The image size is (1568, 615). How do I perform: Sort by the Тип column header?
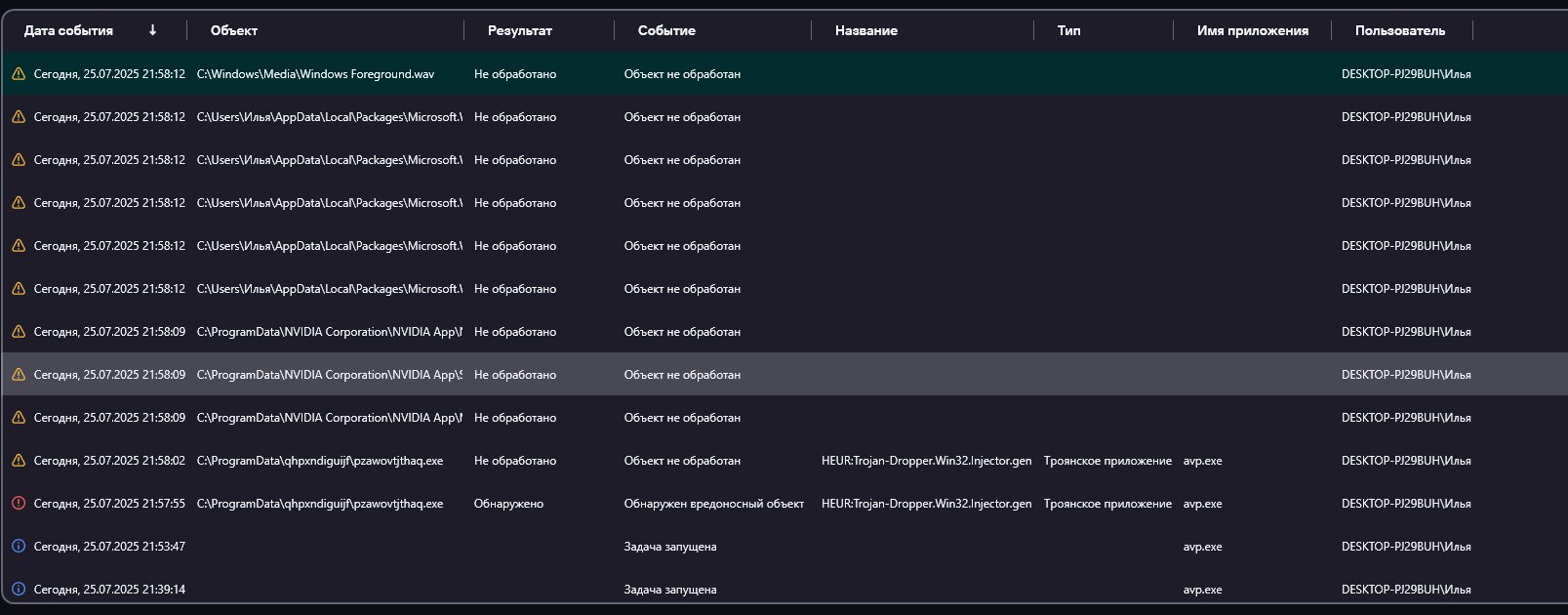tap(1068, 30)
